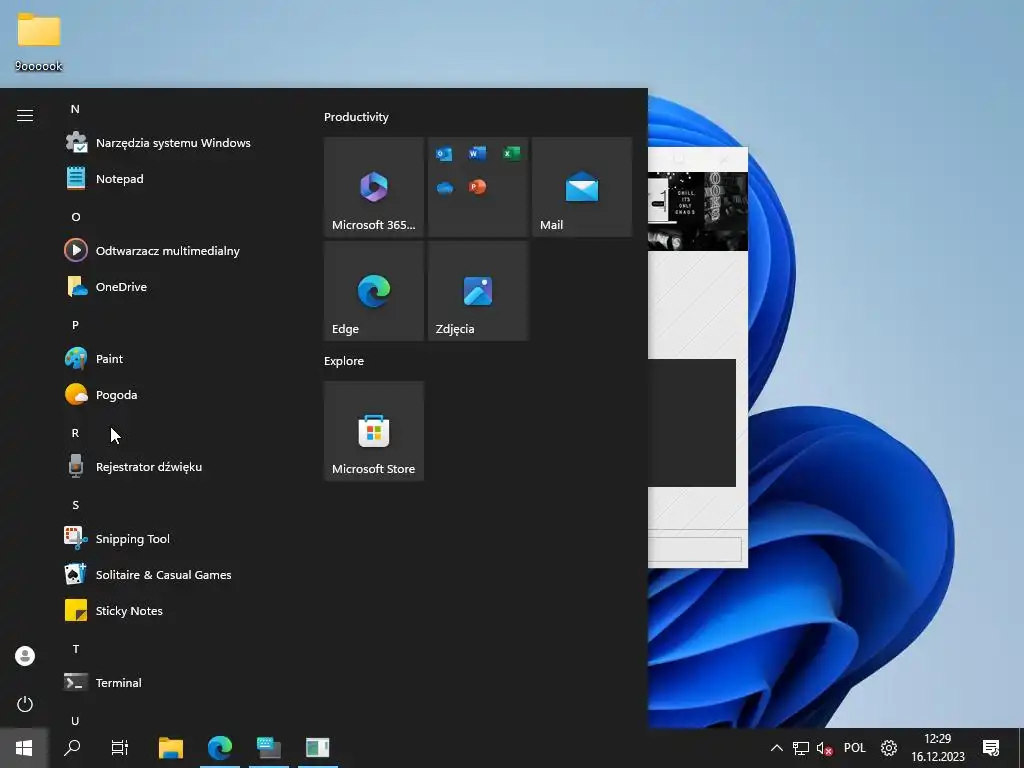Open Task View on the taskbar
1024x768 pixels.
tap(120, 748)
